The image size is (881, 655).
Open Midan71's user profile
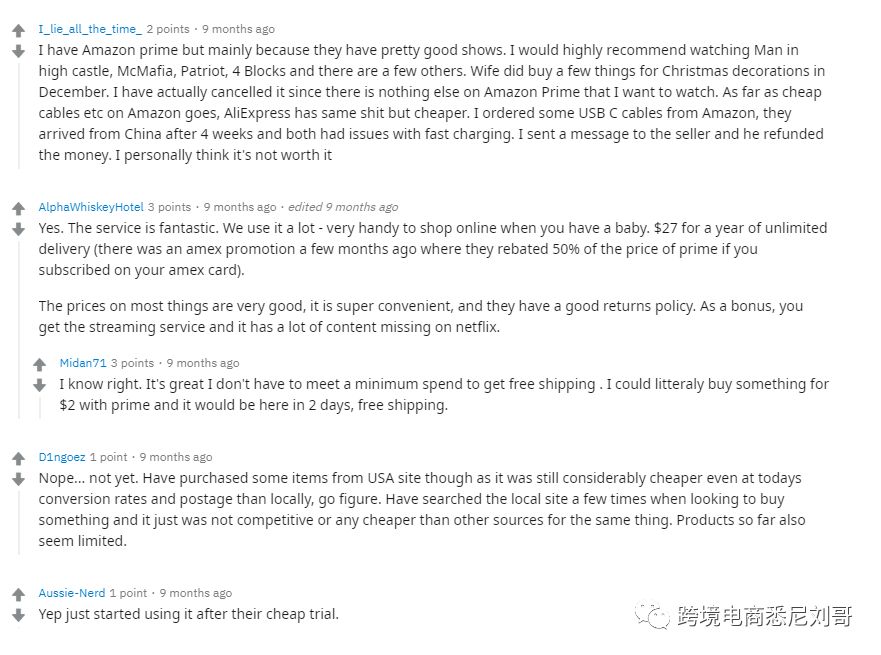point(83,362)
